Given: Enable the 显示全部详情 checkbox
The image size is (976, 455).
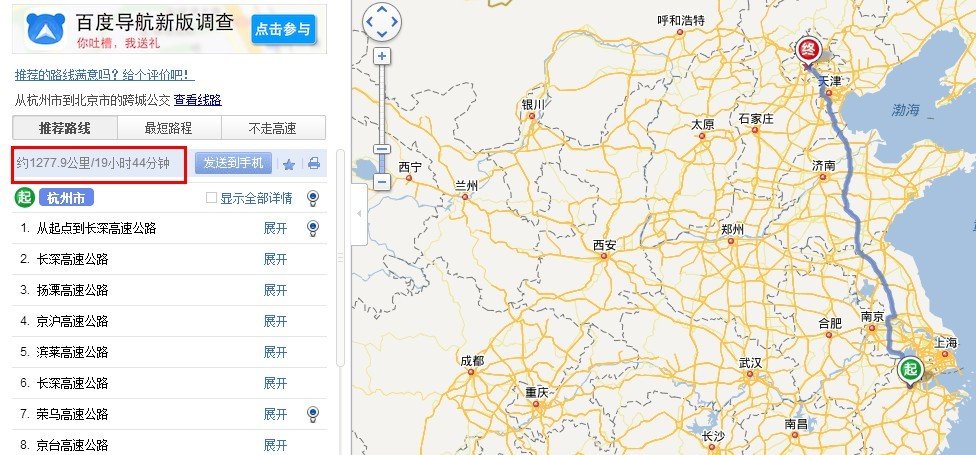Looking at the screenshot, I should point(211,198).
